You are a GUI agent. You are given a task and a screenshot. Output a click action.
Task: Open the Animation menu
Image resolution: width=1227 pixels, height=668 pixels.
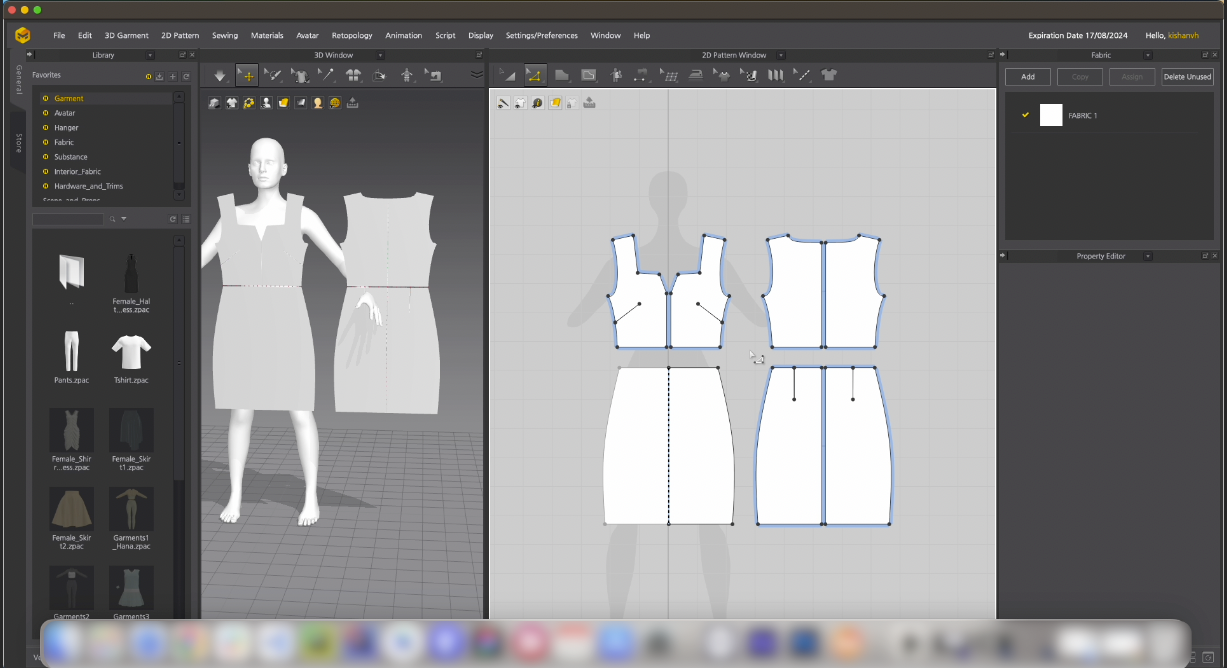[404, 35]
